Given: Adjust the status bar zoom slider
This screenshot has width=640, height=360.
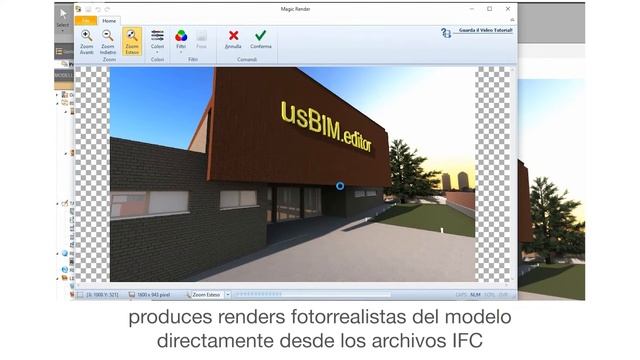Looking at the screenshot, I should click(x=312, y=294).
